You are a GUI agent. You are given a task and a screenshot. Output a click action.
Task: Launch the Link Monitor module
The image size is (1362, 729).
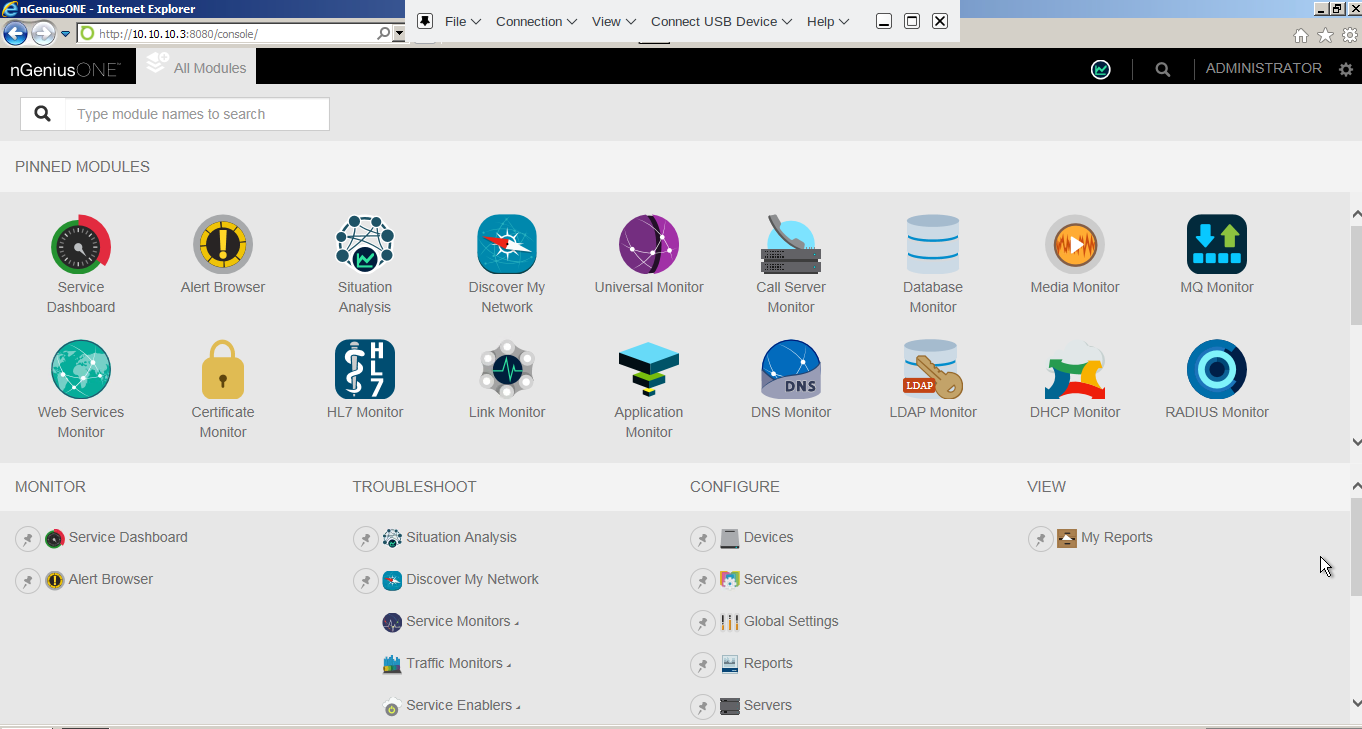tap(507, 370)
